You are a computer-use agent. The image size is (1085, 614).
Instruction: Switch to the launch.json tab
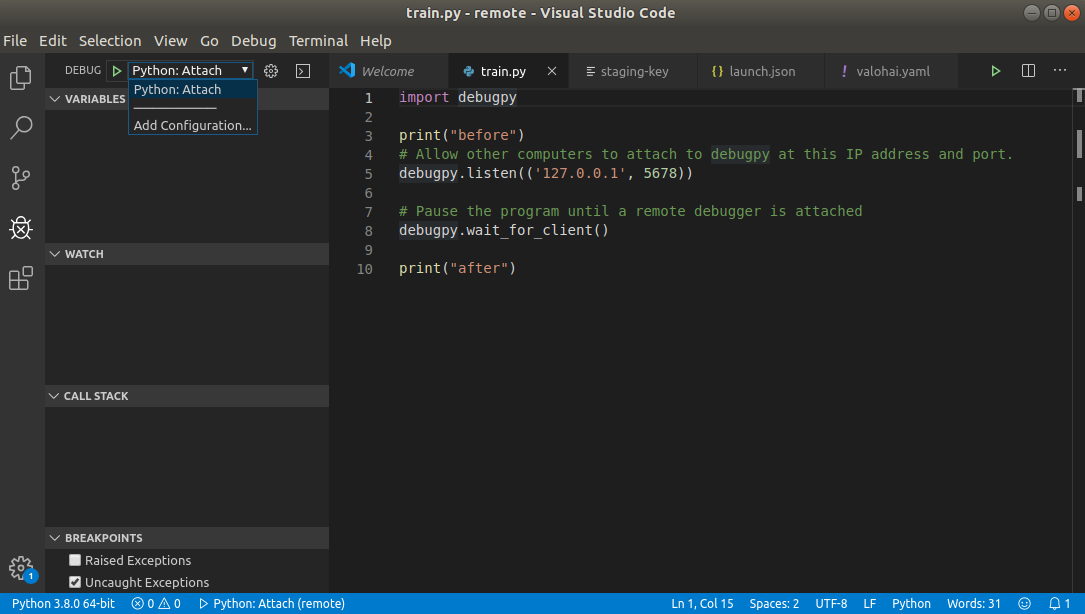pos(761,71)
